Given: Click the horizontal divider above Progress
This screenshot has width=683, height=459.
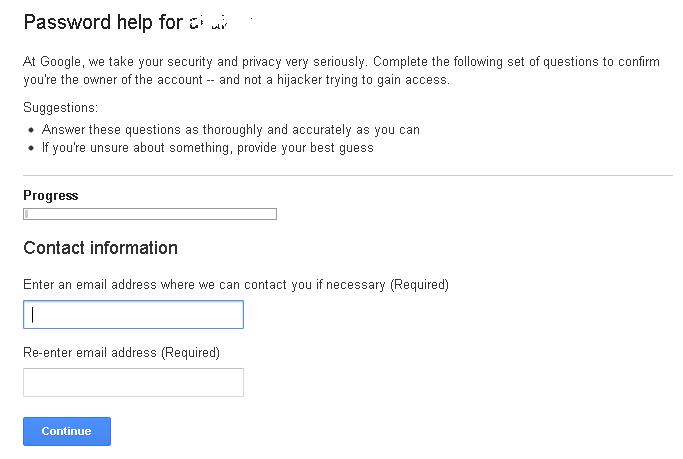Looking at the screenshot, I should pos(347,176).
